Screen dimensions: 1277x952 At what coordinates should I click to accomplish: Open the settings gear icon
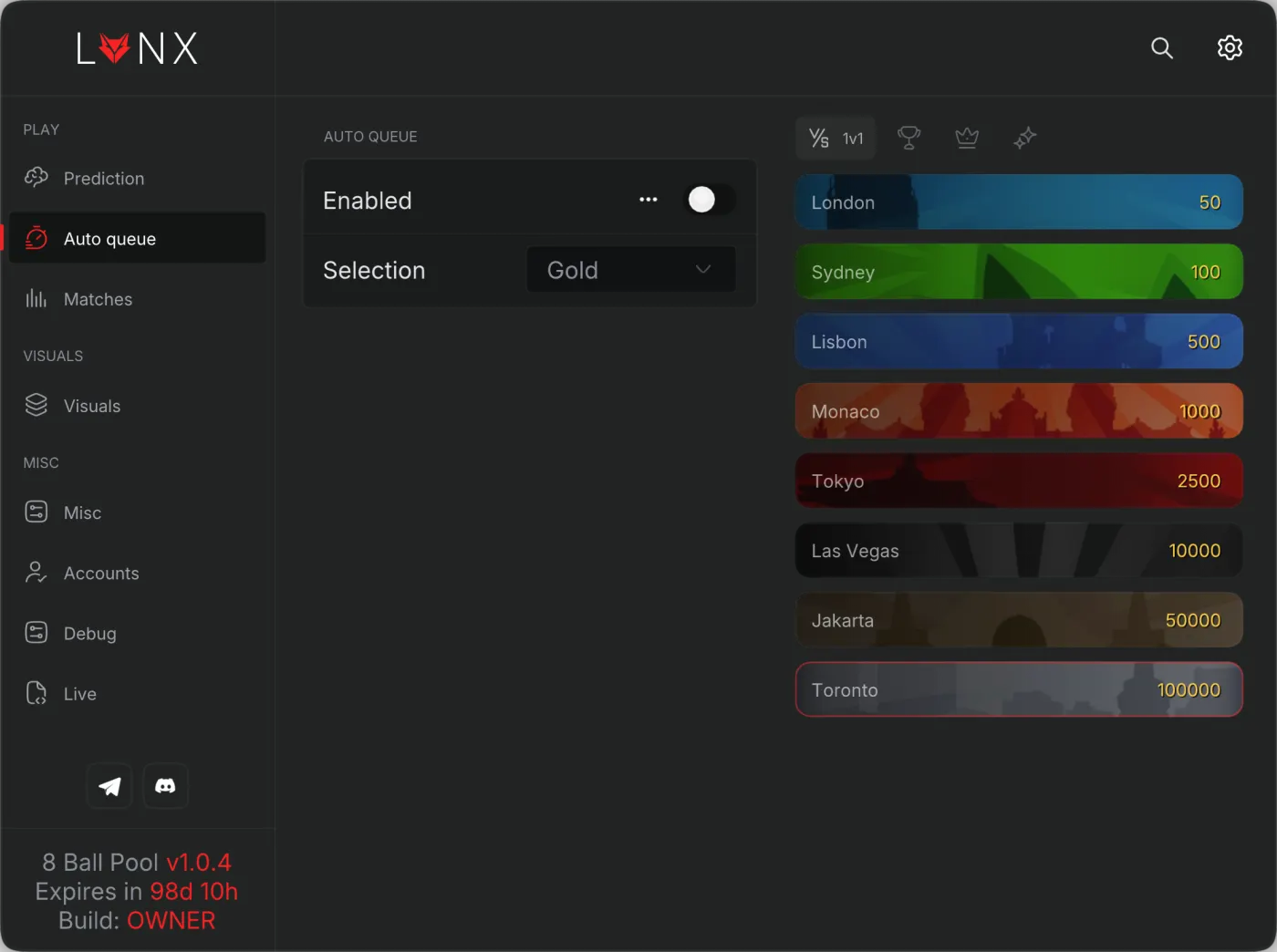coord(1230,47)
